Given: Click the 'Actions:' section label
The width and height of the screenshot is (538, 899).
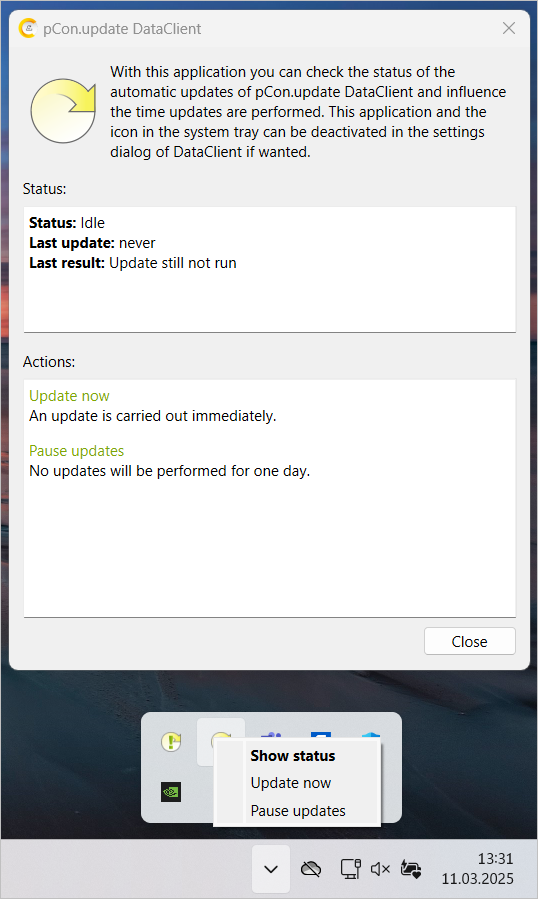Looking at the screenshot, I should click(49, 362).
